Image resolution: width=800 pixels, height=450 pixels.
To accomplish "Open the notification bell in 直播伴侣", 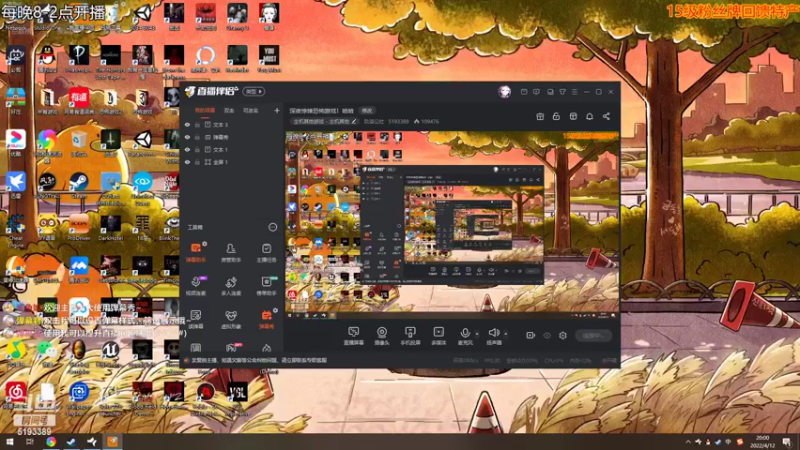I will click(x=589, y=116).
